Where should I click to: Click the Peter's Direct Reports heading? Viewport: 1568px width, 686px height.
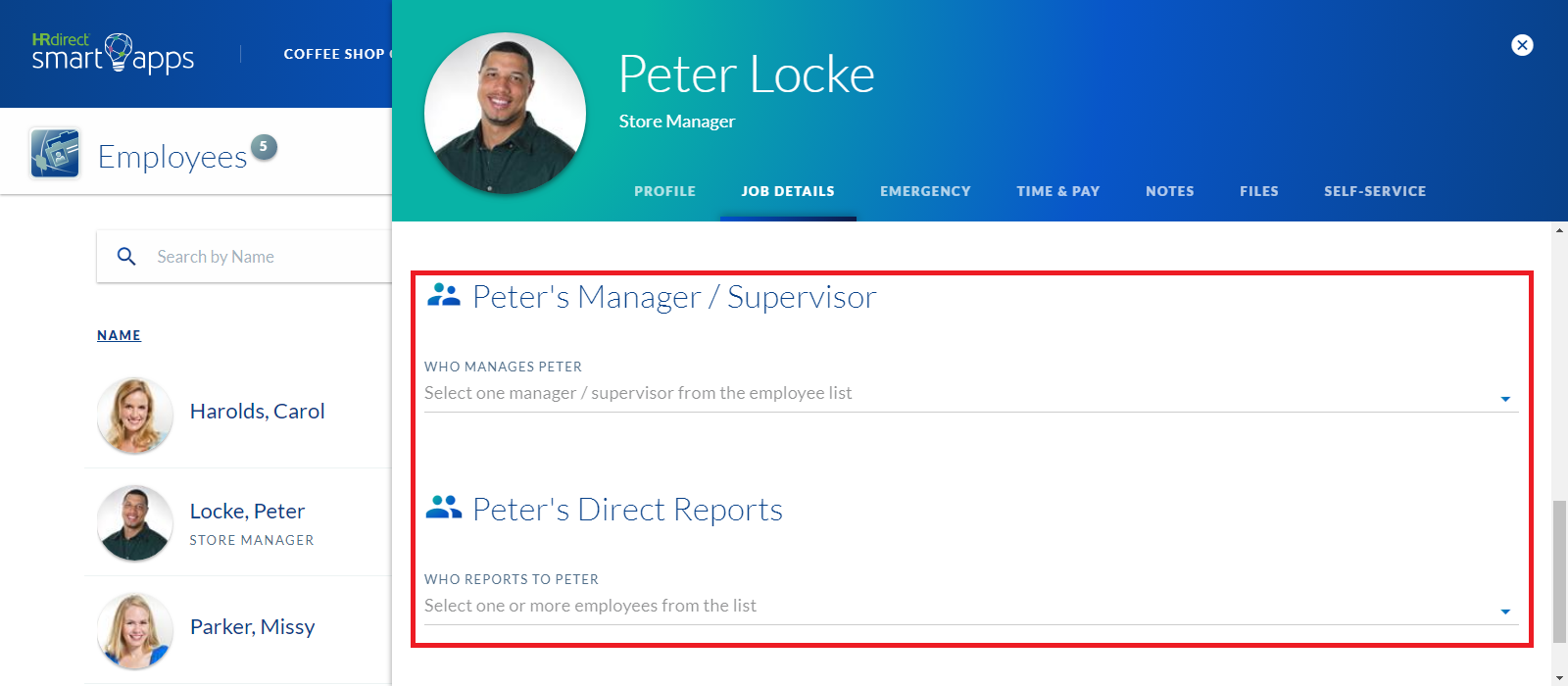tap(627, 510)
